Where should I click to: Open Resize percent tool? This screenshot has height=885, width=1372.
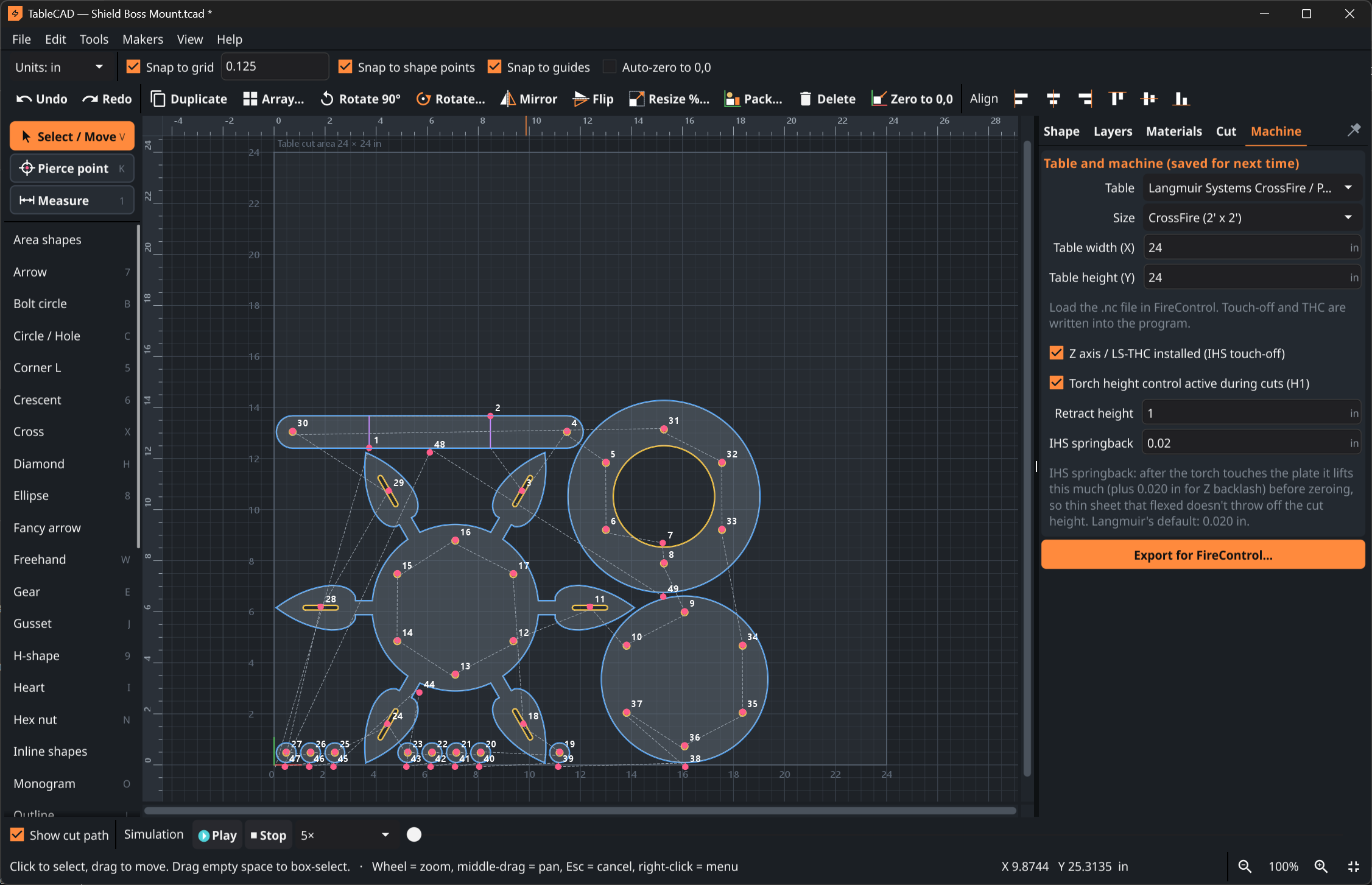point(669,99)
